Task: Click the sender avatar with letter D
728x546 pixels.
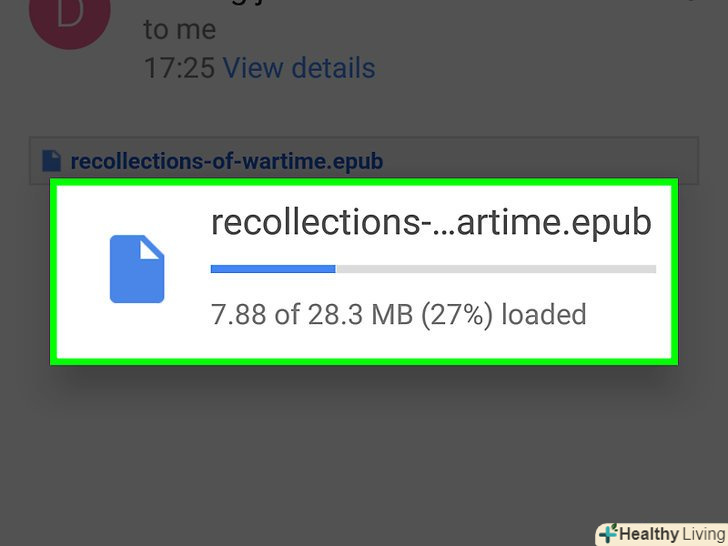Action: 70,16
